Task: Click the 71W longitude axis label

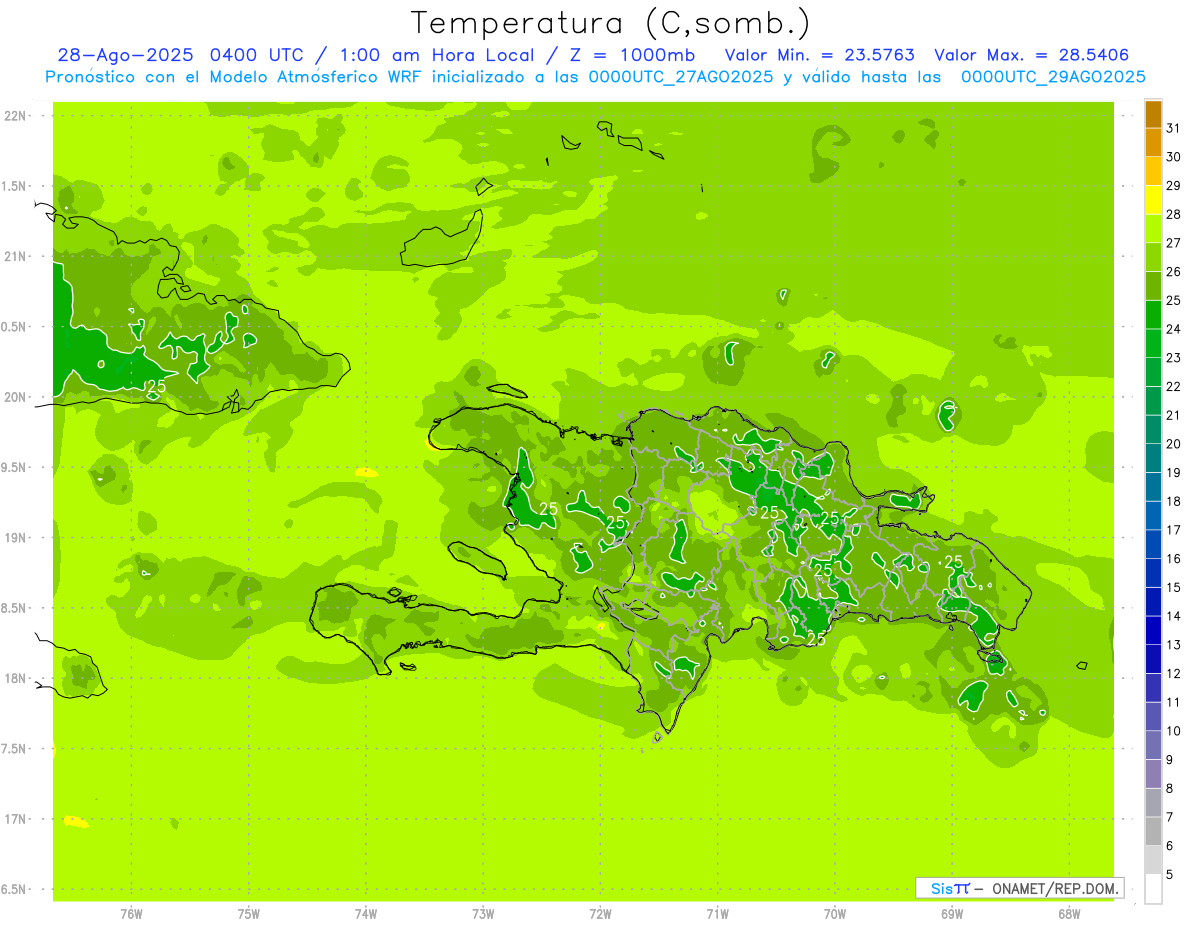Action: (x=717, y=914)
